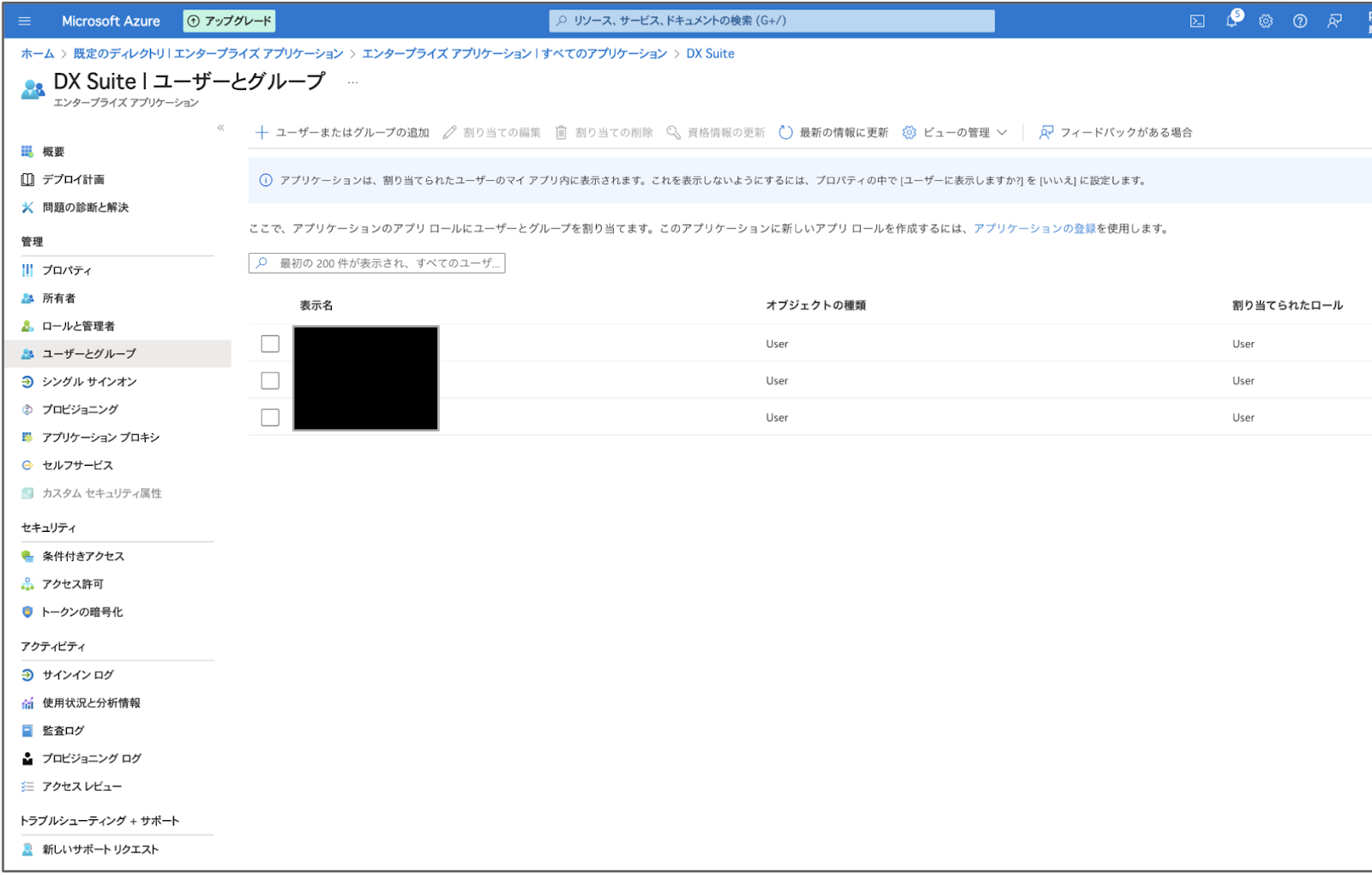
Task: Collapse the sidebar with double chevron
Action: pos(220,128)
